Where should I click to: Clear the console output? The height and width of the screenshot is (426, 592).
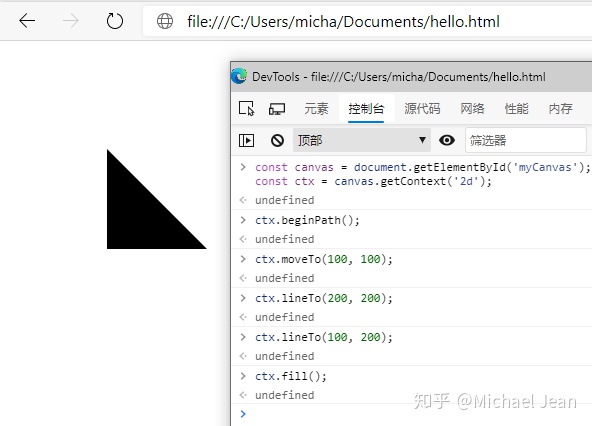(277, 140)
